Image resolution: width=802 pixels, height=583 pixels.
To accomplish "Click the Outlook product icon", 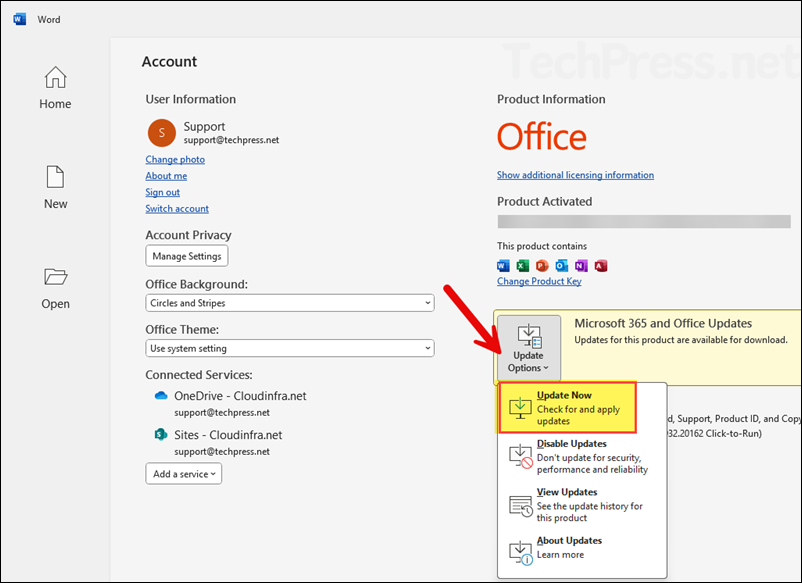I will tap(562, 265).
